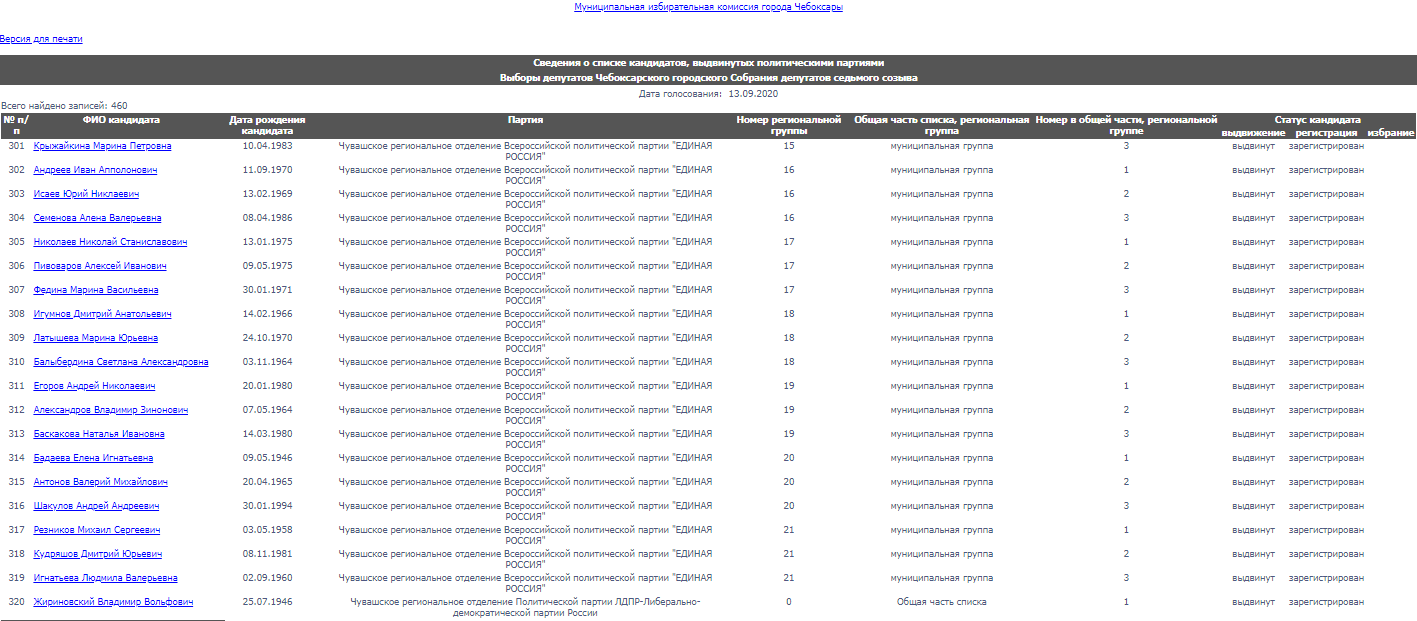Open candidate Александров Владимир Зиновьевич
This screenshot has width=1417, height=621.
[110, 410]
